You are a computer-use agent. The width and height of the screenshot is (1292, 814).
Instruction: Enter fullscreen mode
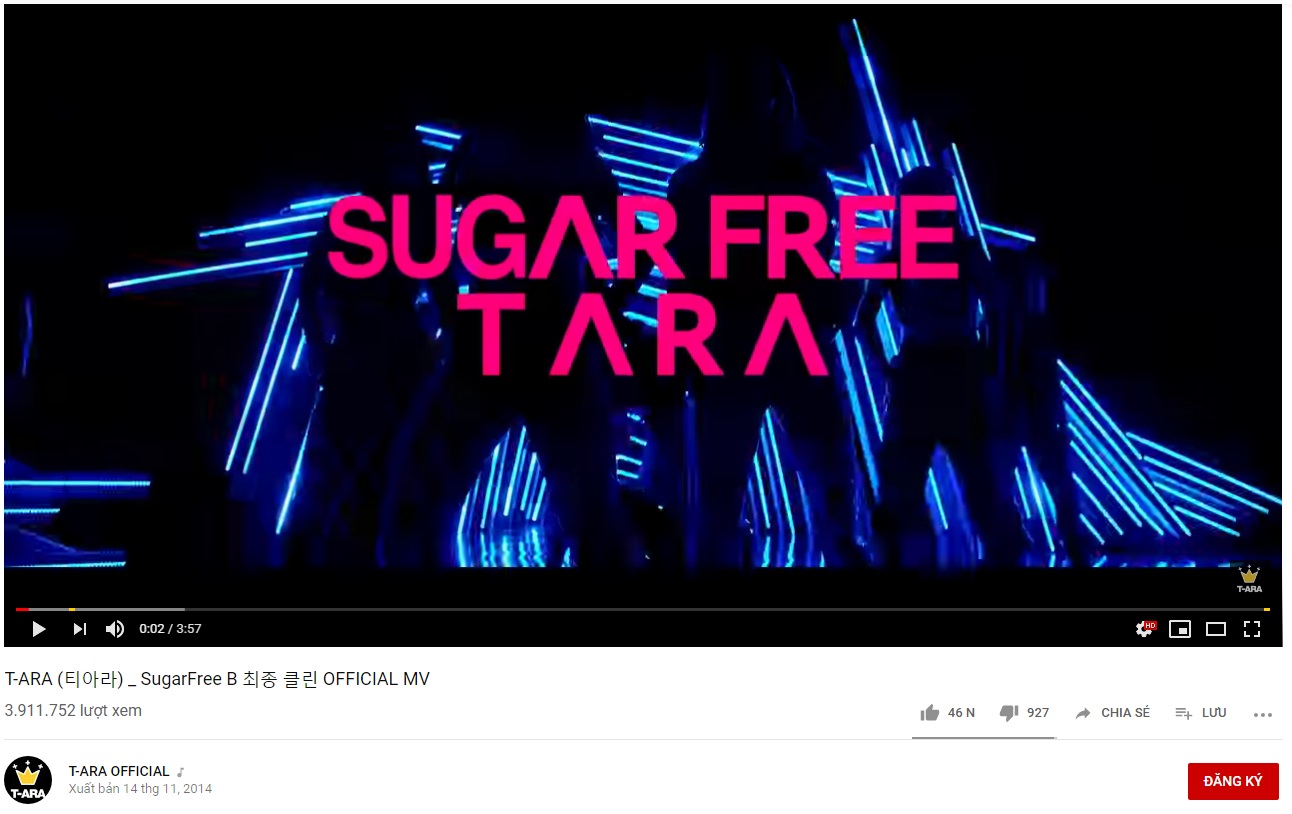pos(1251,629)
